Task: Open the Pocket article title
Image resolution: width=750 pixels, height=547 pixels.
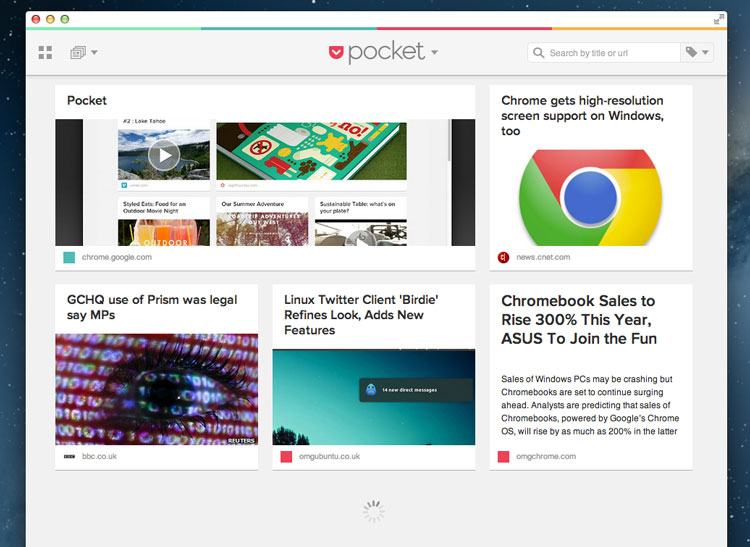Action: [x=87, y=100]
